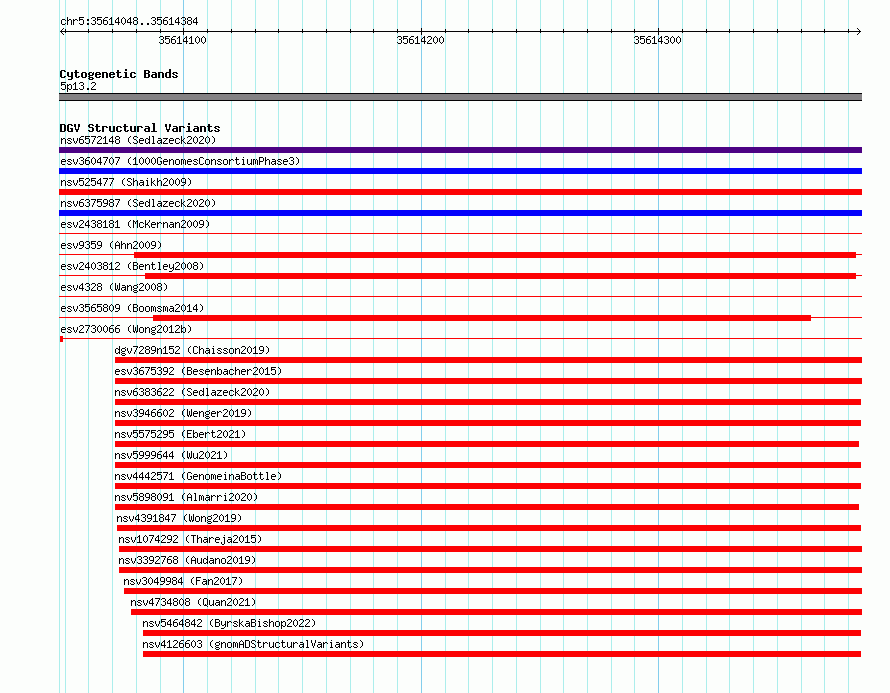The image size is (890, 693).
Task: Open variant esv2403812 (Bentley2008)
Action: coord(132,266)
